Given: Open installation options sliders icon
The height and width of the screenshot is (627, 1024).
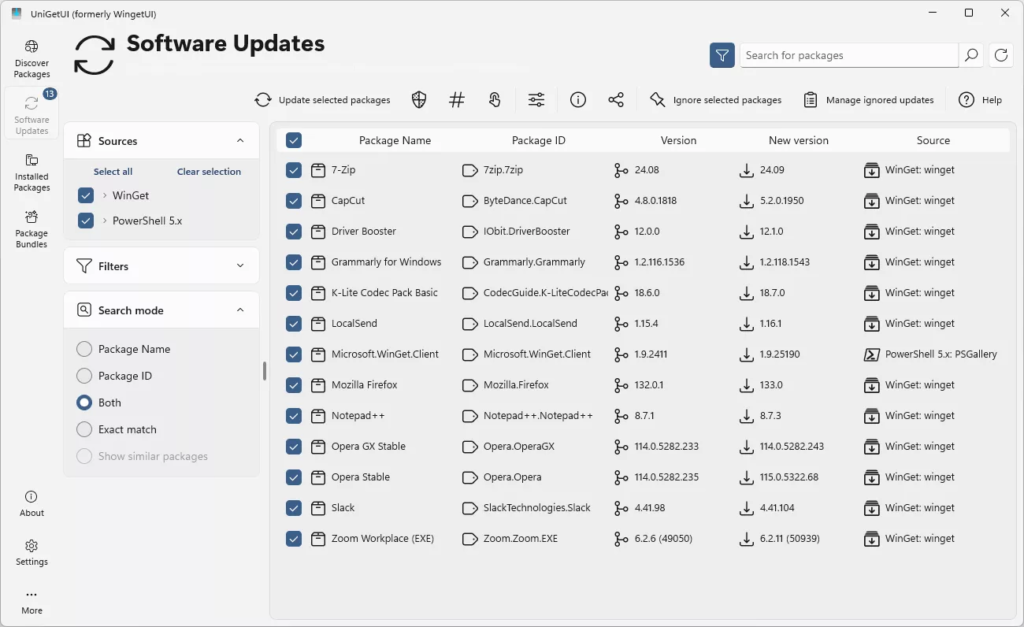Looking at the screenshot, I should click(537, 100).
